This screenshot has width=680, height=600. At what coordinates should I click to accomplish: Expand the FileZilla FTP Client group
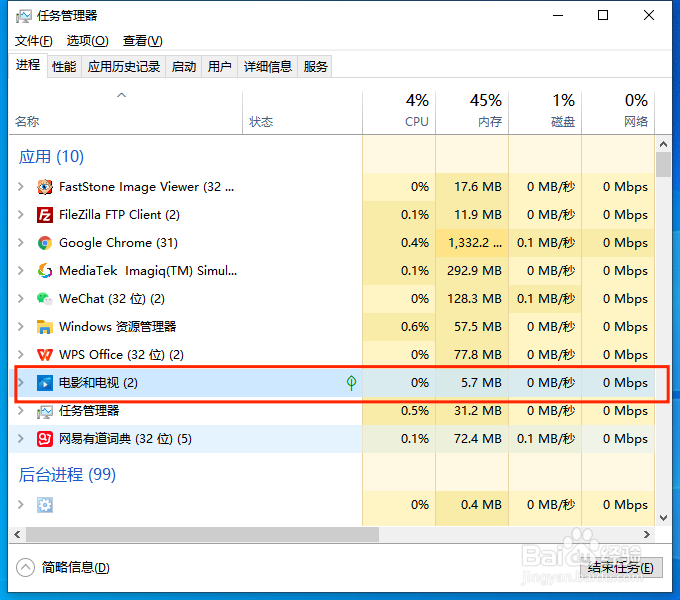20,215
